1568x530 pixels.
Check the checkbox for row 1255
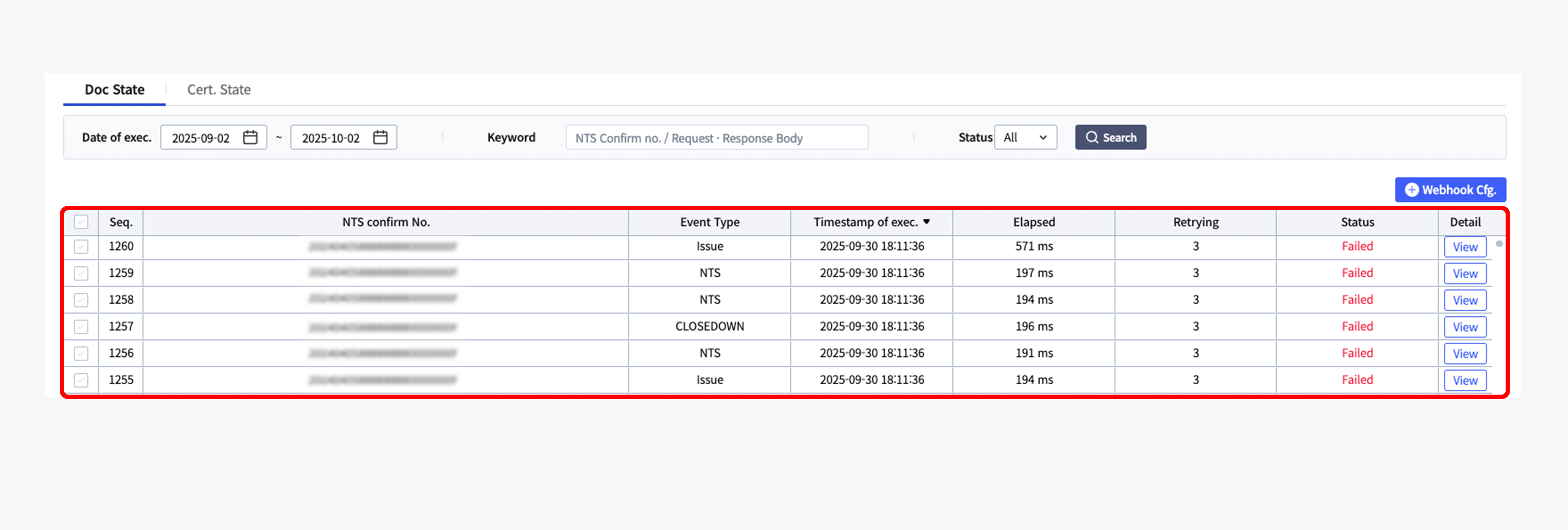pyautogui.click(x=81, y=380)
